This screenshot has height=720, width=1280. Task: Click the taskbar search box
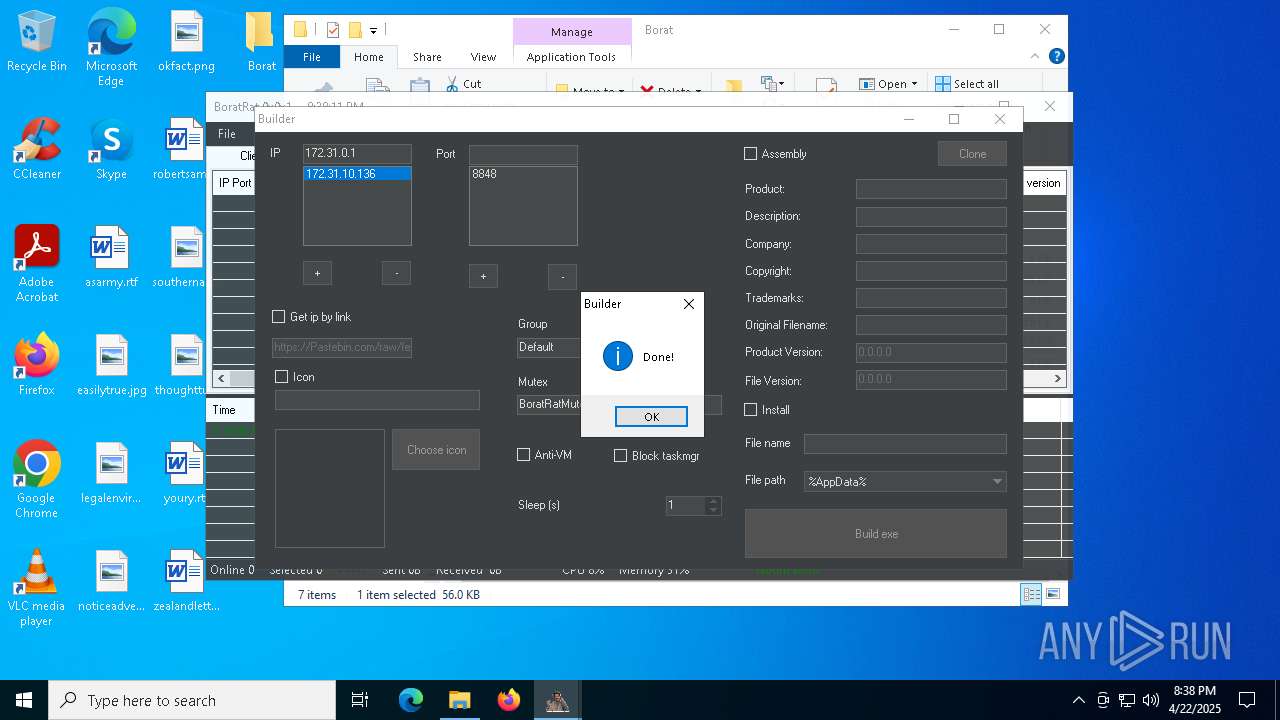pos(192,700)
